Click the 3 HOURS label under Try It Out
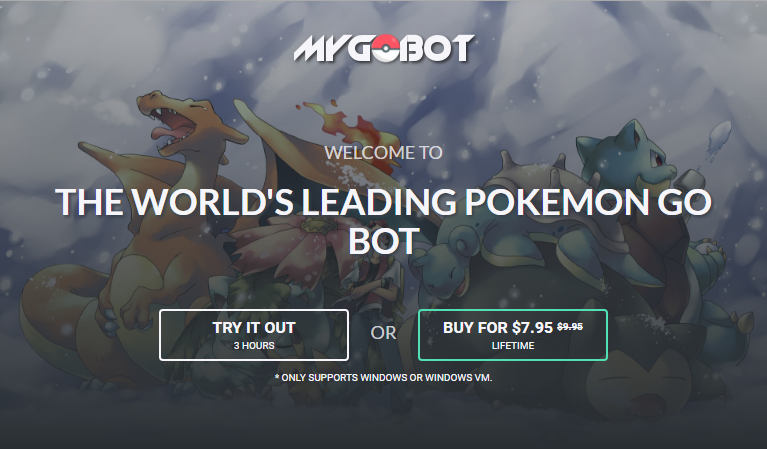Image resolution: width=767 pixels, height=449 pixels. coord(254,346)
